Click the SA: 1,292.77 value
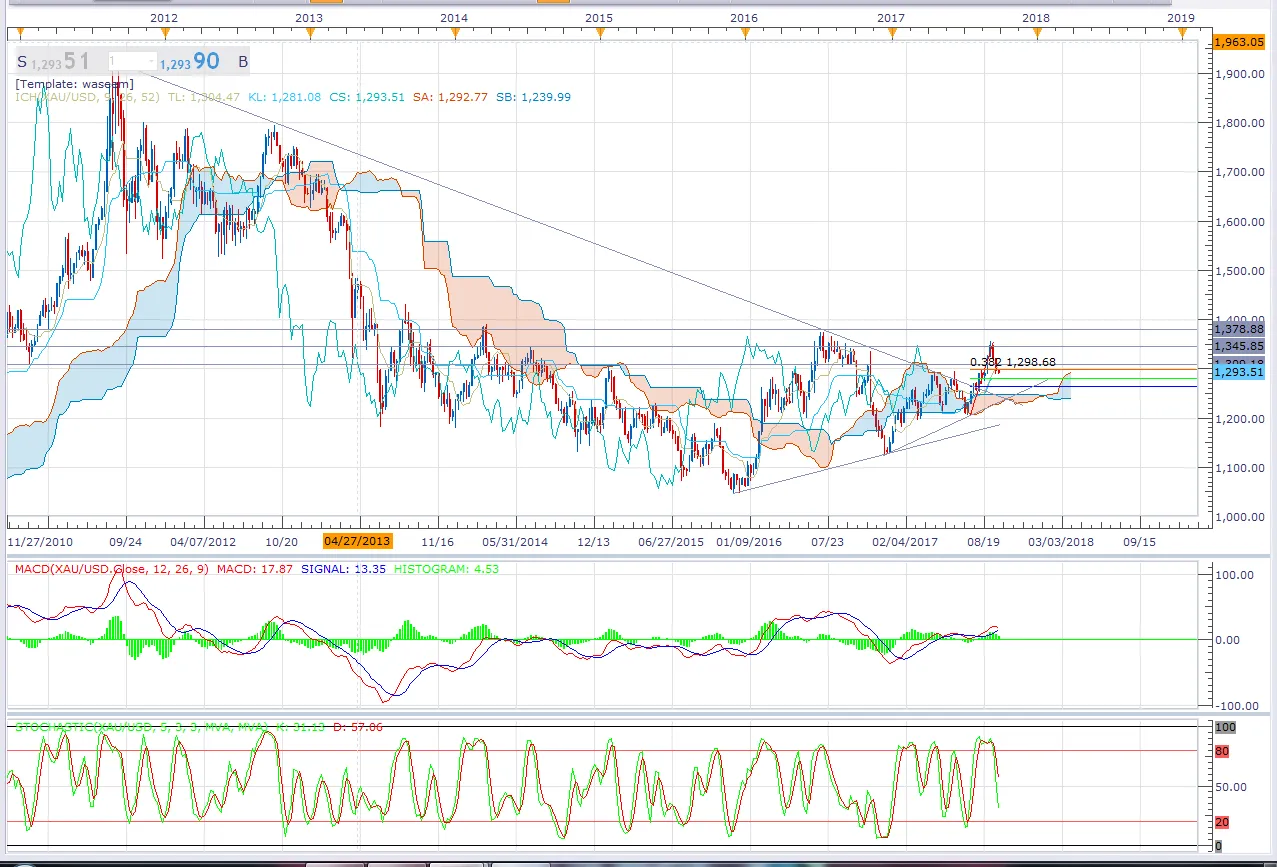1277x867 pixels. point(450,97)
